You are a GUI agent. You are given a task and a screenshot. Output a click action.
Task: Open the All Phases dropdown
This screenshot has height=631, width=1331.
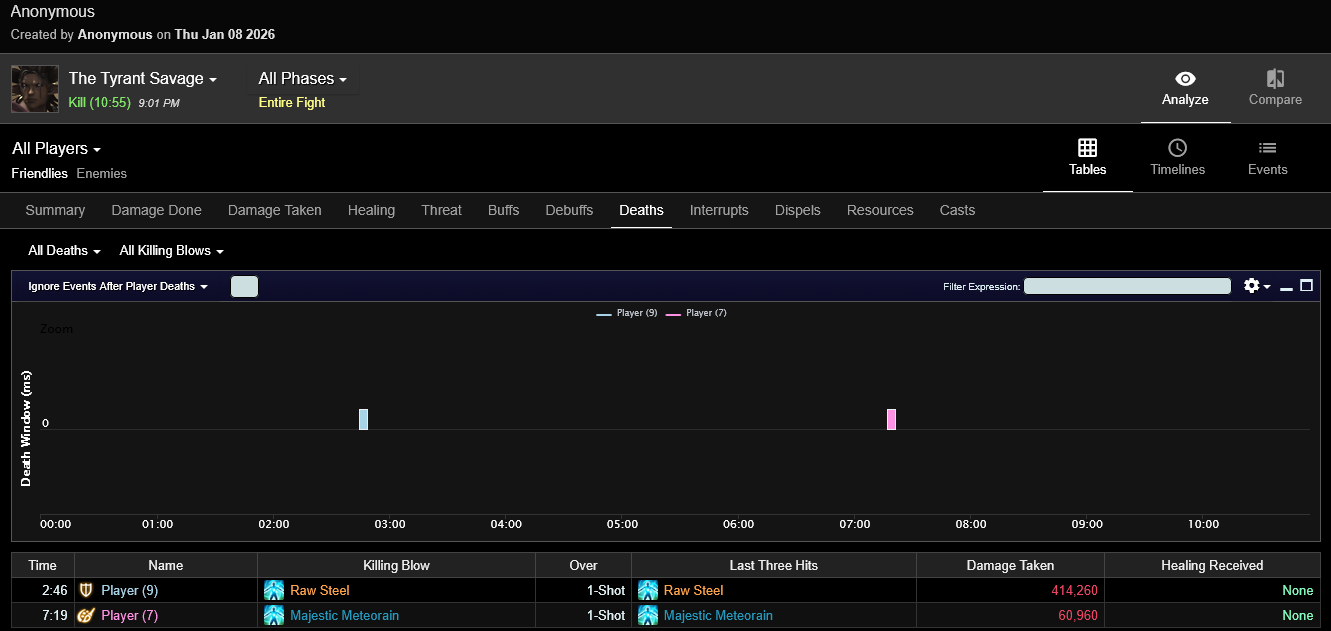pyautogui.click(x=302, y=78)
